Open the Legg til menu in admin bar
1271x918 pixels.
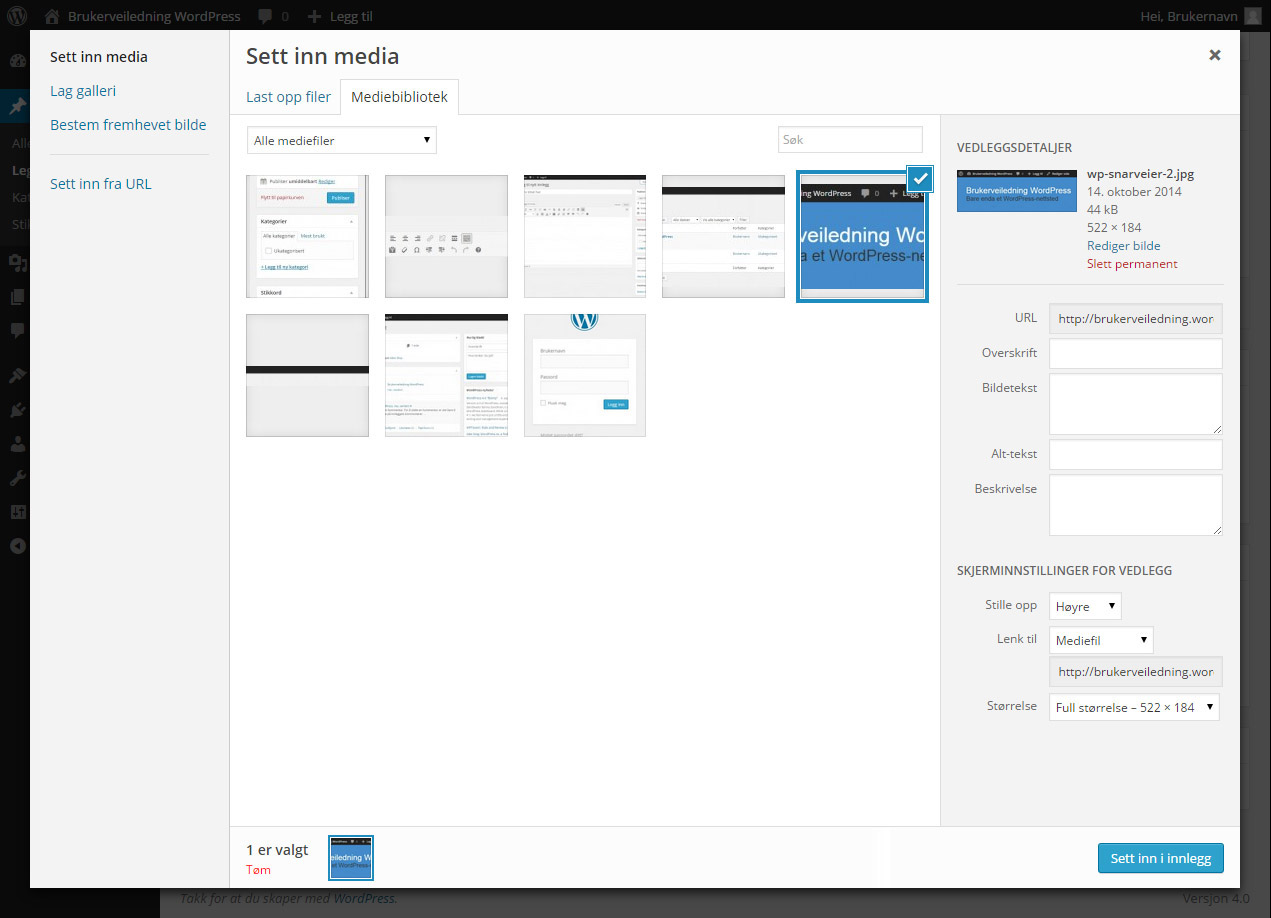click(351, 16)
